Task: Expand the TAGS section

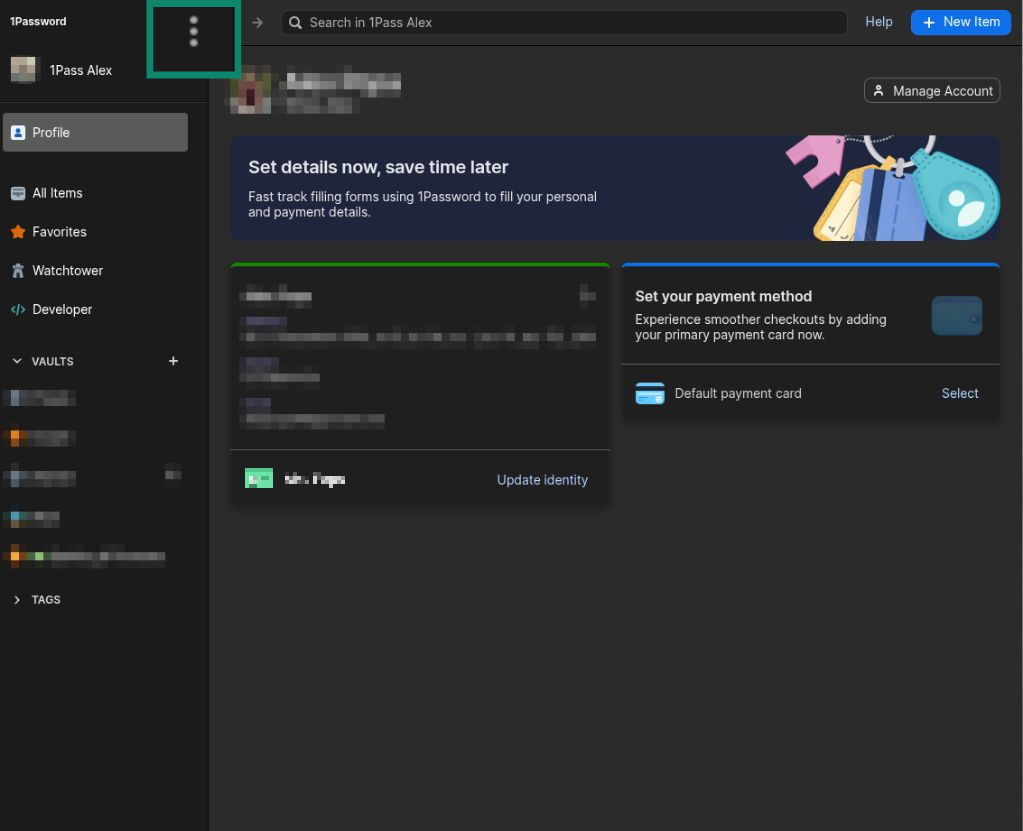Action: pos(17,600)
